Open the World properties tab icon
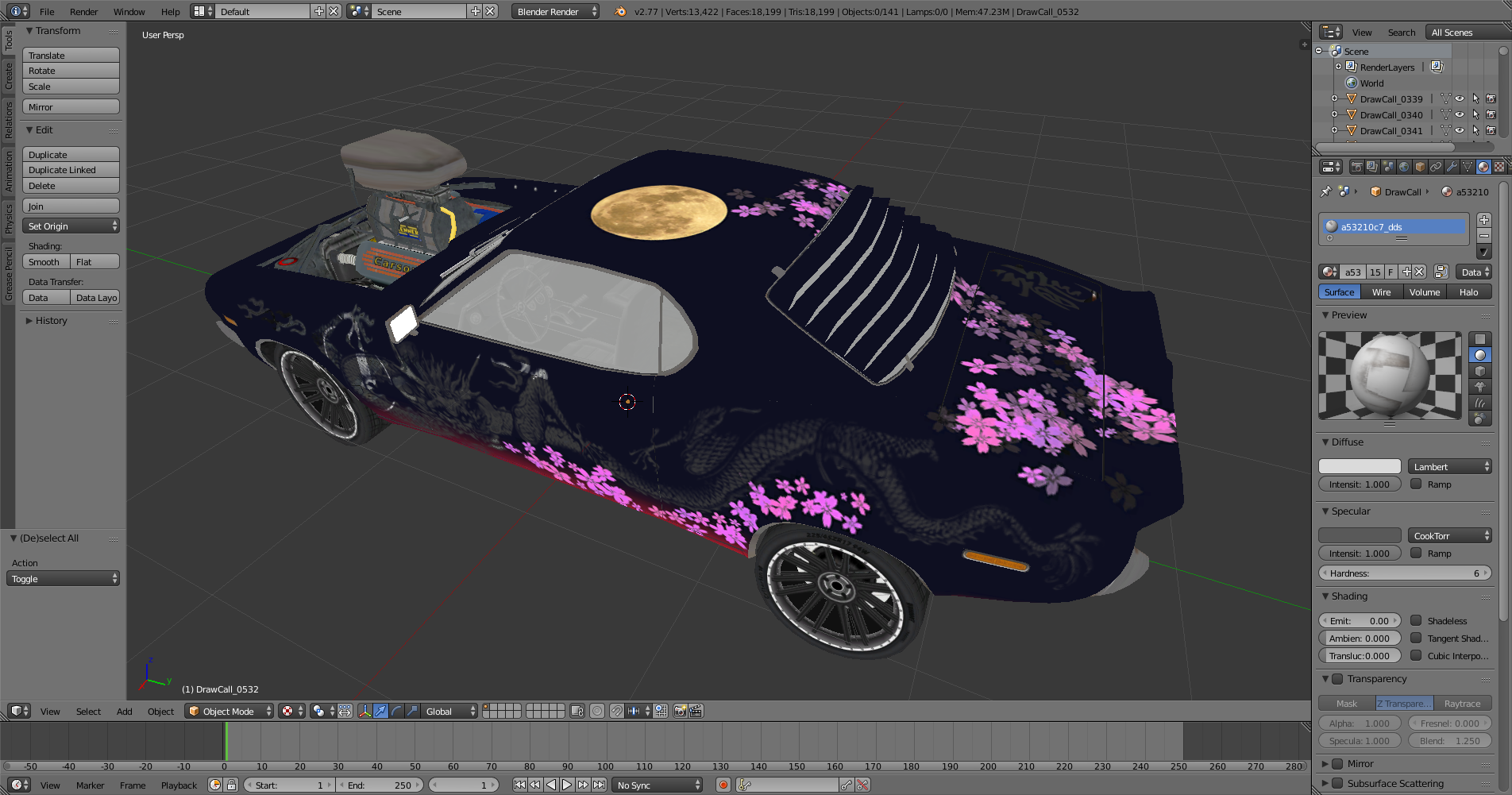 (x=1404, y=167)
